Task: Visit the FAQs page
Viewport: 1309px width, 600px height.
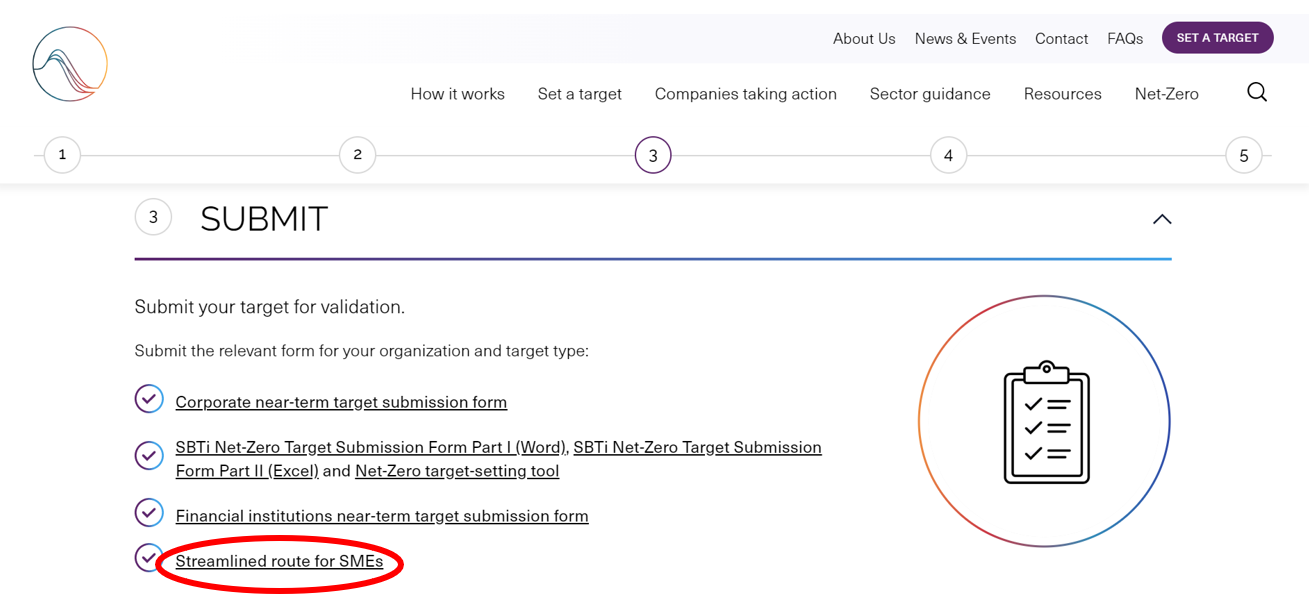Action: pyautogui.click(x=1124, y=39)
